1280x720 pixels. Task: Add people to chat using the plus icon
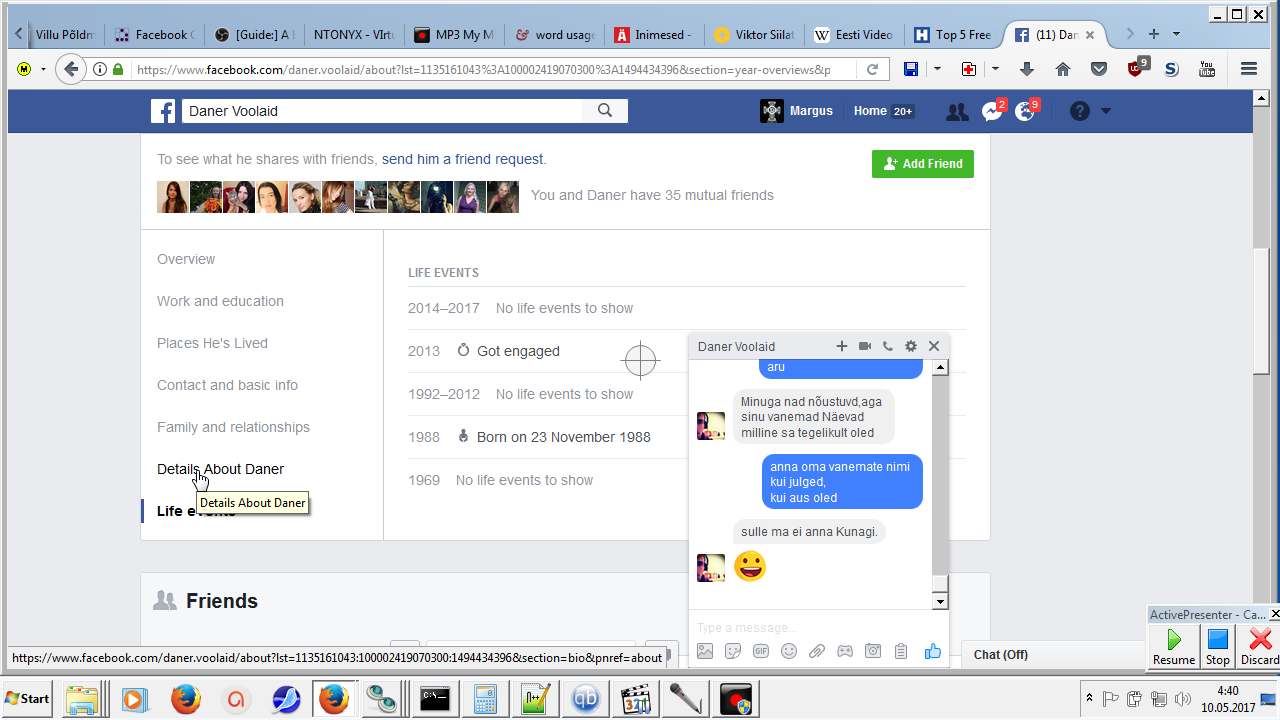pyautogui.click(x=842, y=346)
